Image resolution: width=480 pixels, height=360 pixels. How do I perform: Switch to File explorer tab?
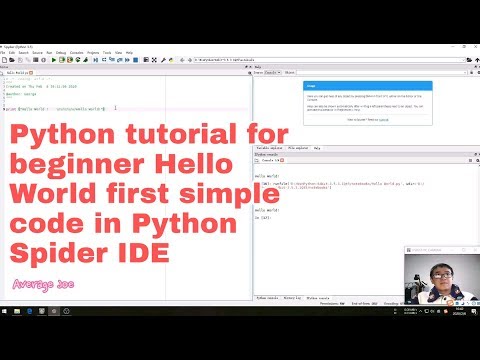click(298, 148)
